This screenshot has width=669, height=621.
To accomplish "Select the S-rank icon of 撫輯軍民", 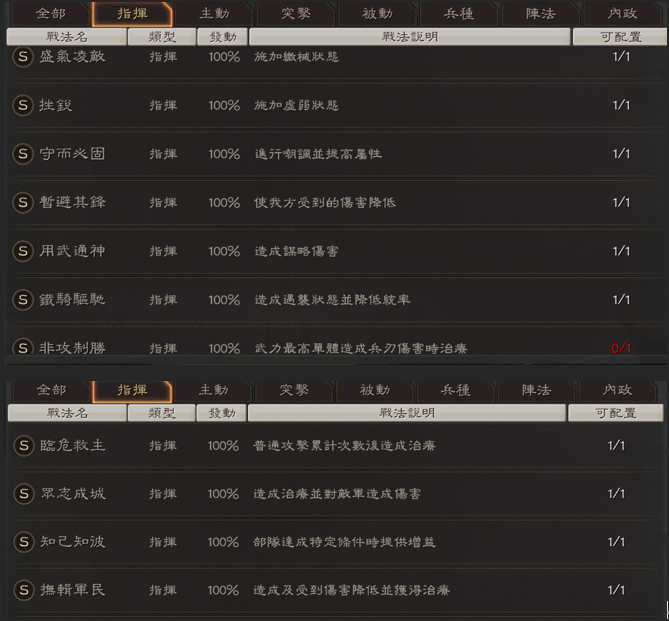I will pos(22,590).
